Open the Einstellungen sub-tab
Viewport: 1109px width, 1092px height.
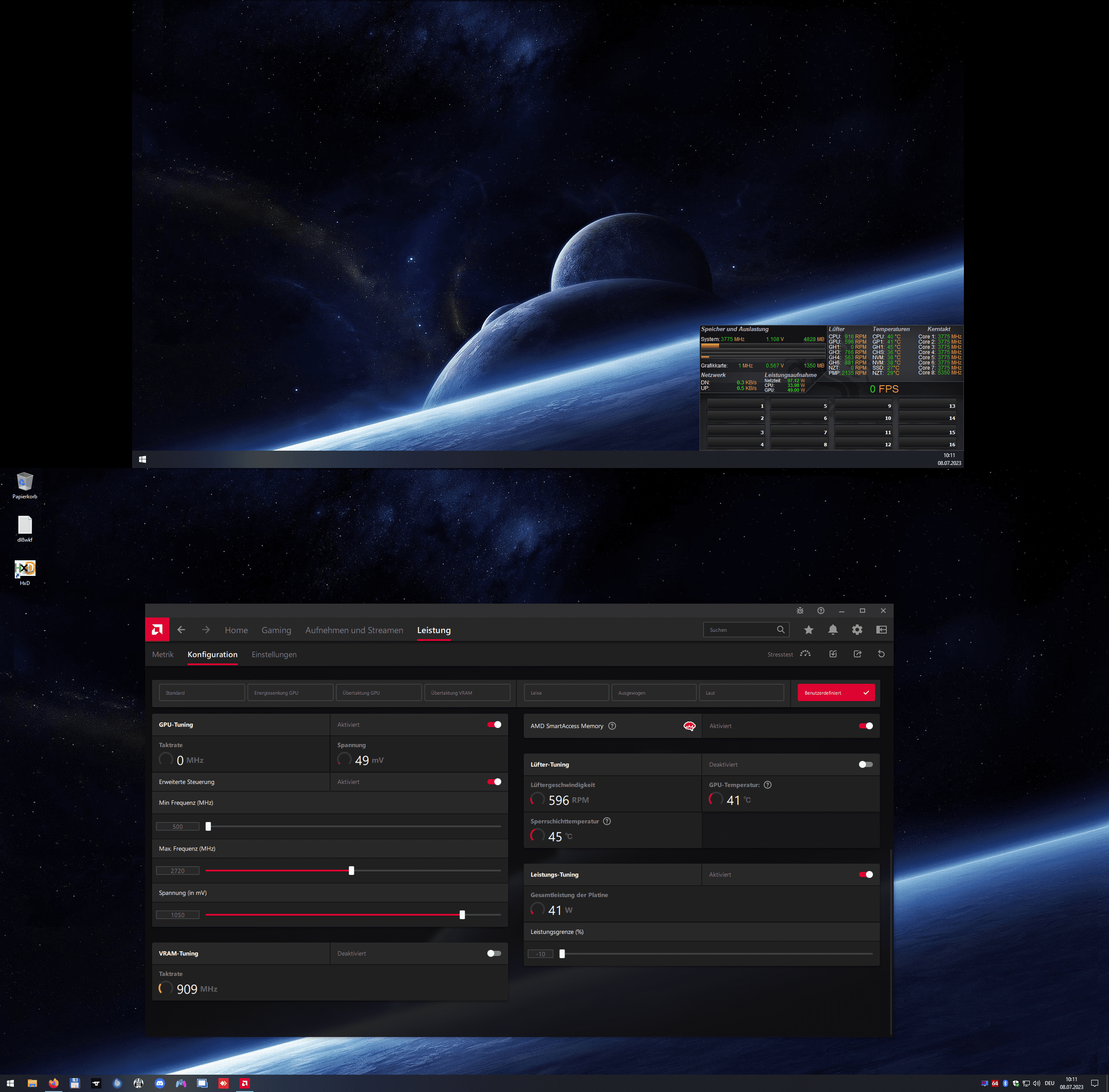point(274,654)
